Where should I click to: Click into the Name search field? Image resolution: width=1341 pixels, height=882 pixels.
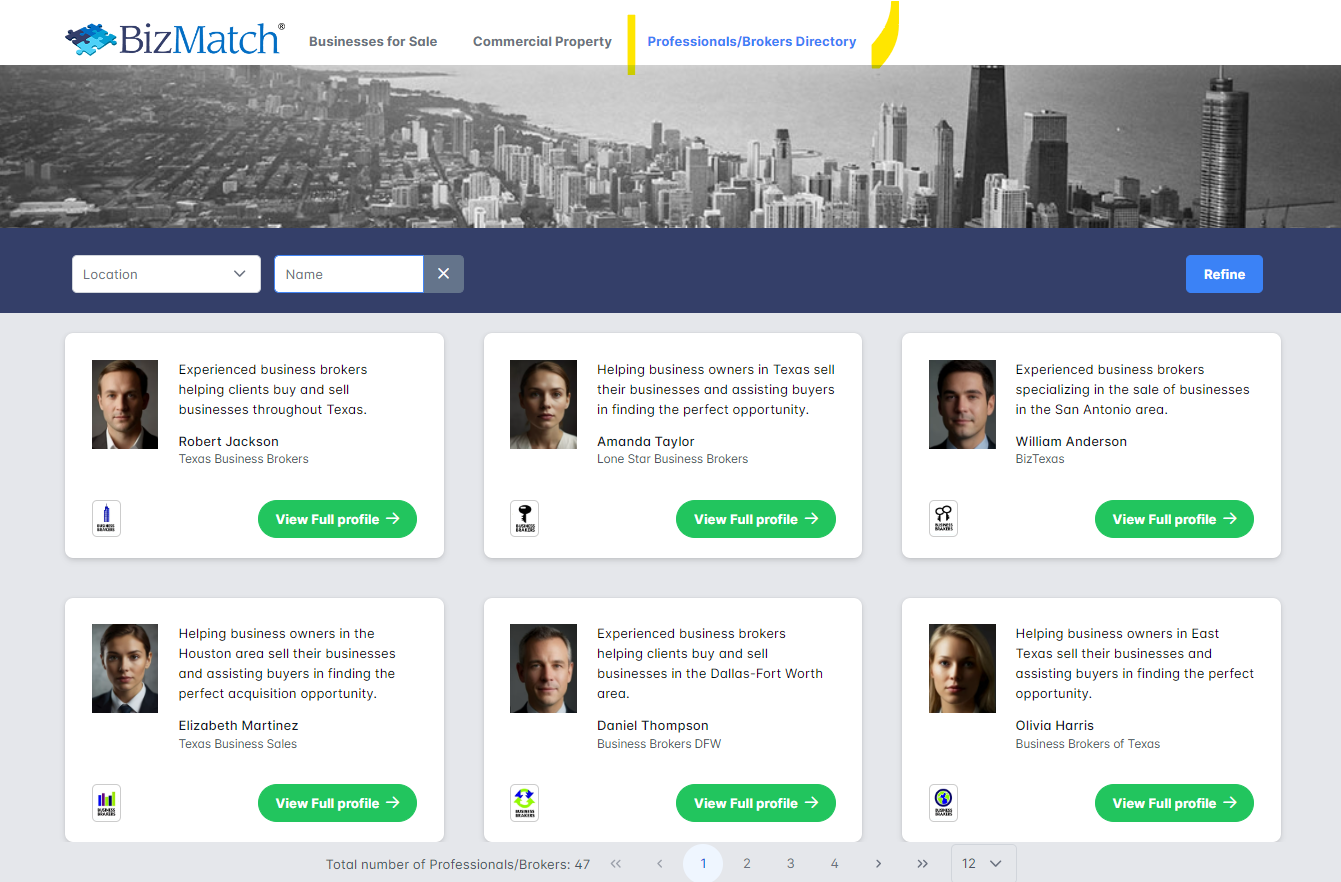[349, 274]
